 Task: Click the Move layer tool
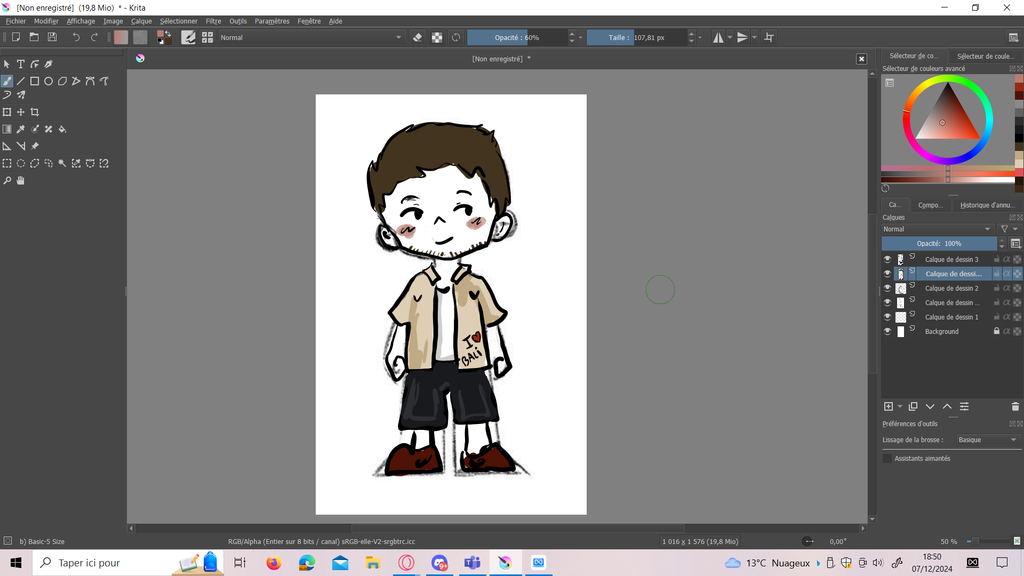20,112
